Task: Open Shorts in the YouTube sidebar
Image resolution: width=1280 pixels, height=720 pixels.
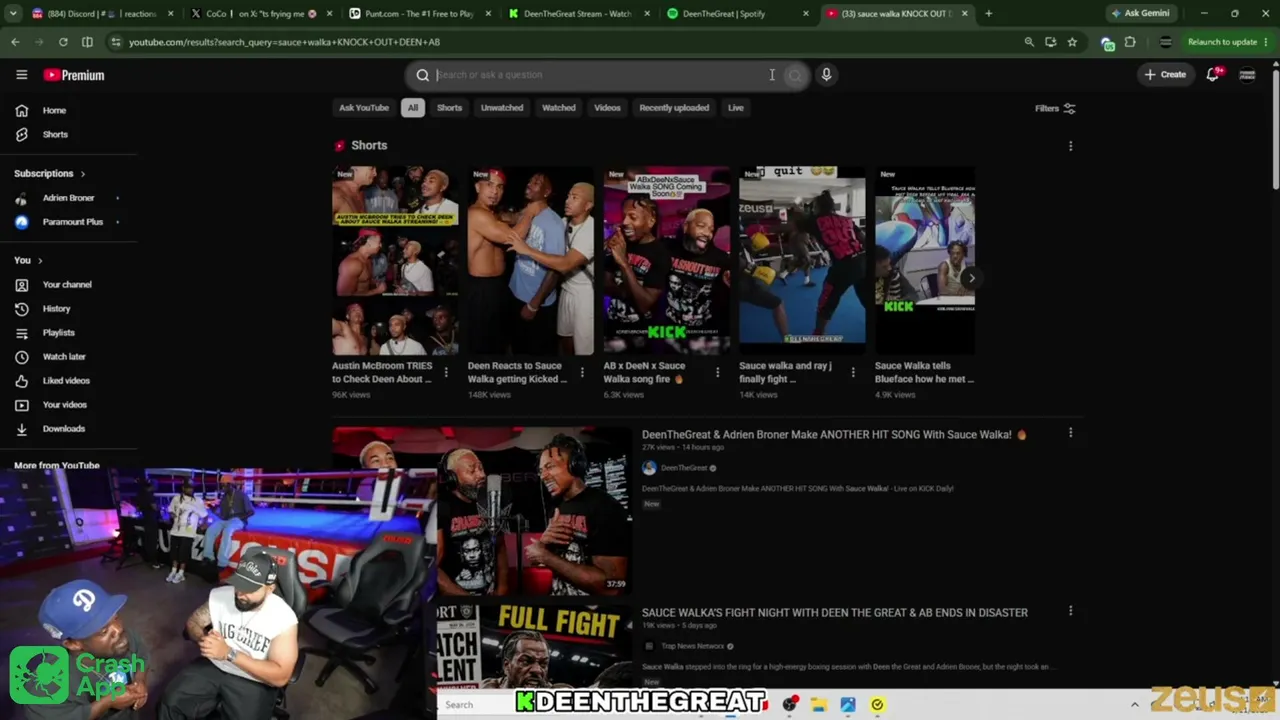Action: (55, 134)
